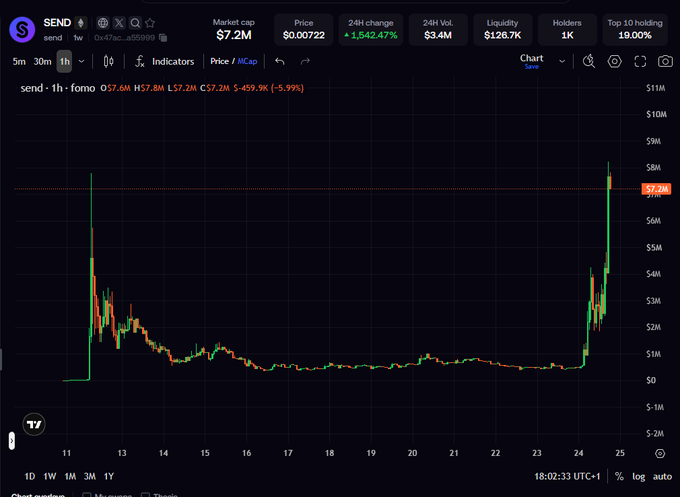Open the Ethereum chain icon next to SEND
The image size is (680, 497).
[81, 23]
